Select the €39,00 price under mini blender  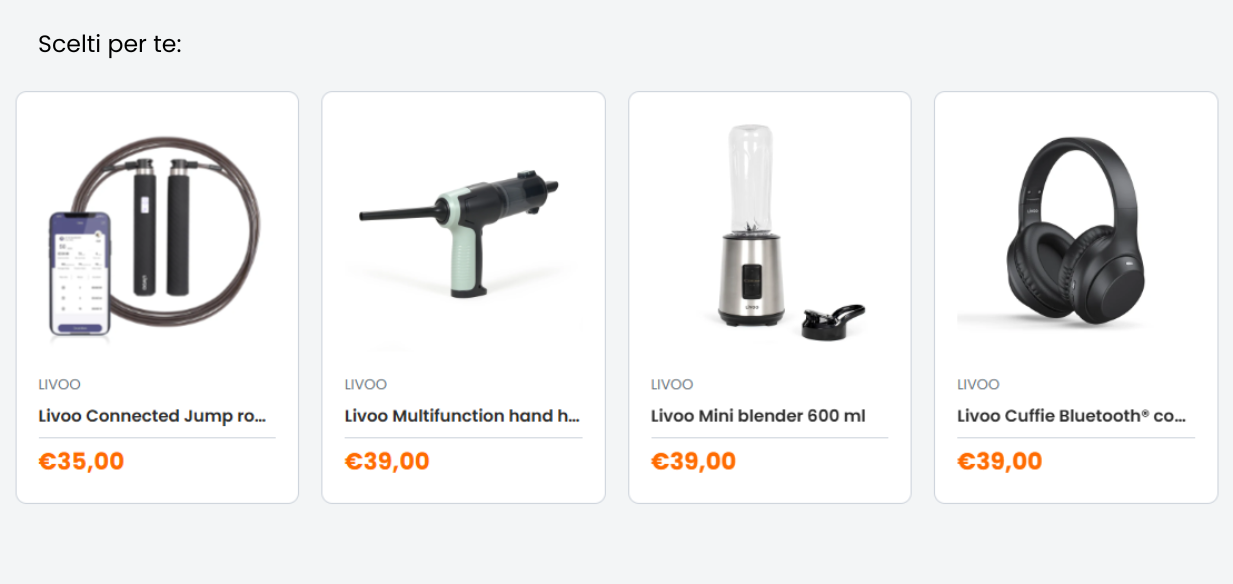(x=693, y=461)
